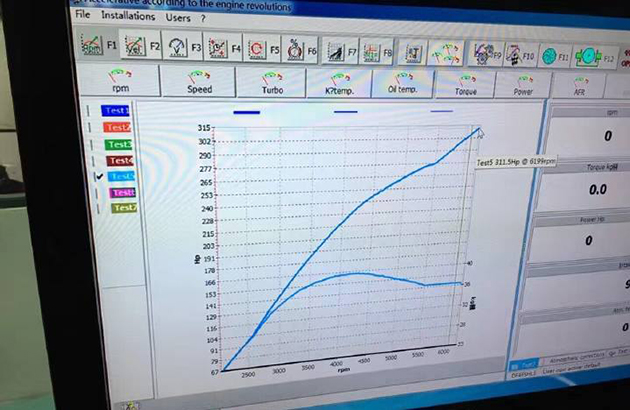Uncheck the Test5 checkbox
Viewport: 630px width, 410px height.
[x=99, y=177]
